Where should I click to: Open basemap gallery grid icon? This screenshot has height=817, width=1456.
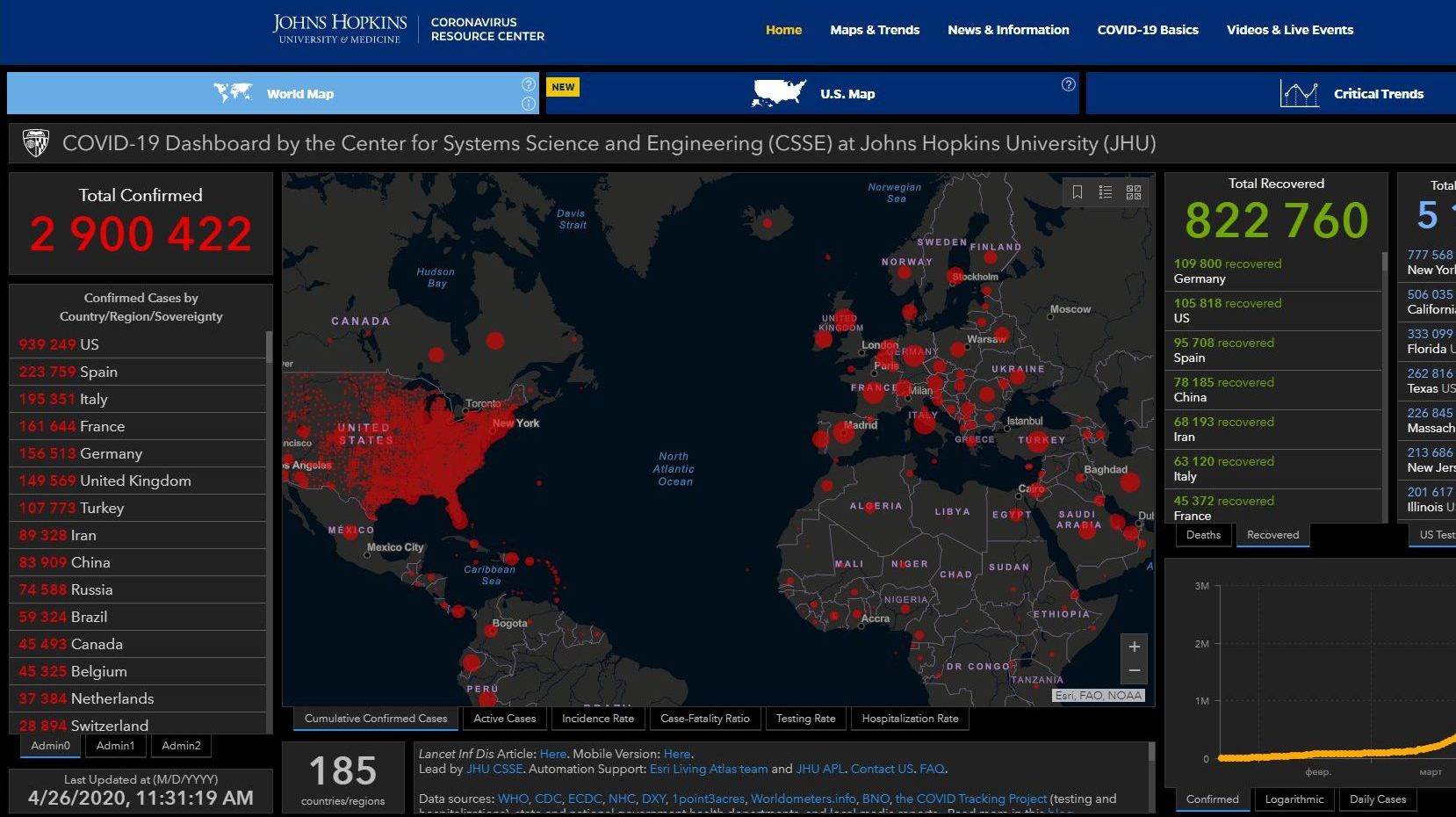pyautogui.click(x=1134, y=192)
